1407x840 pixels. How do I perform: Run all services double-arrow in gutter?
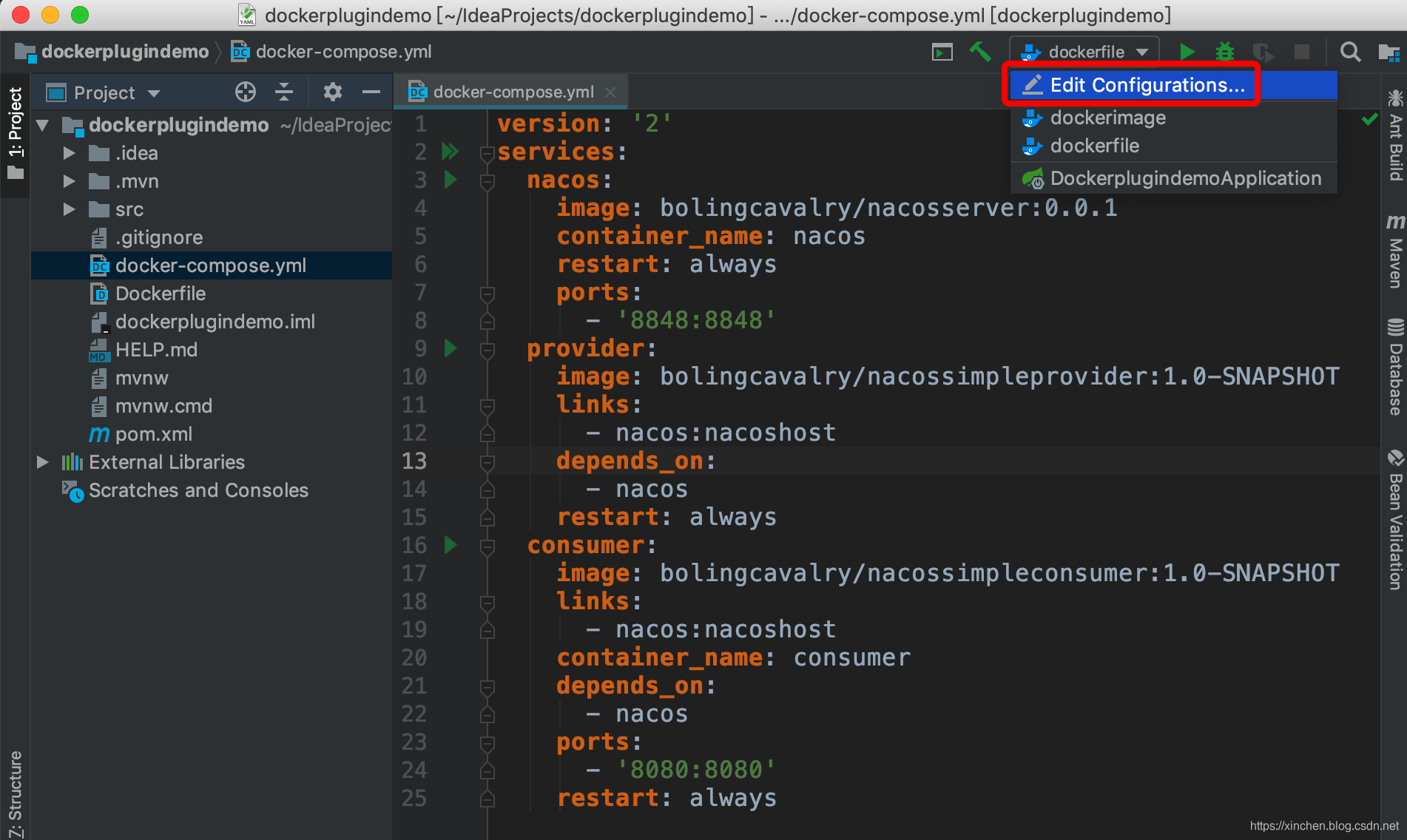pyautogui.click(x=450, y=152)
